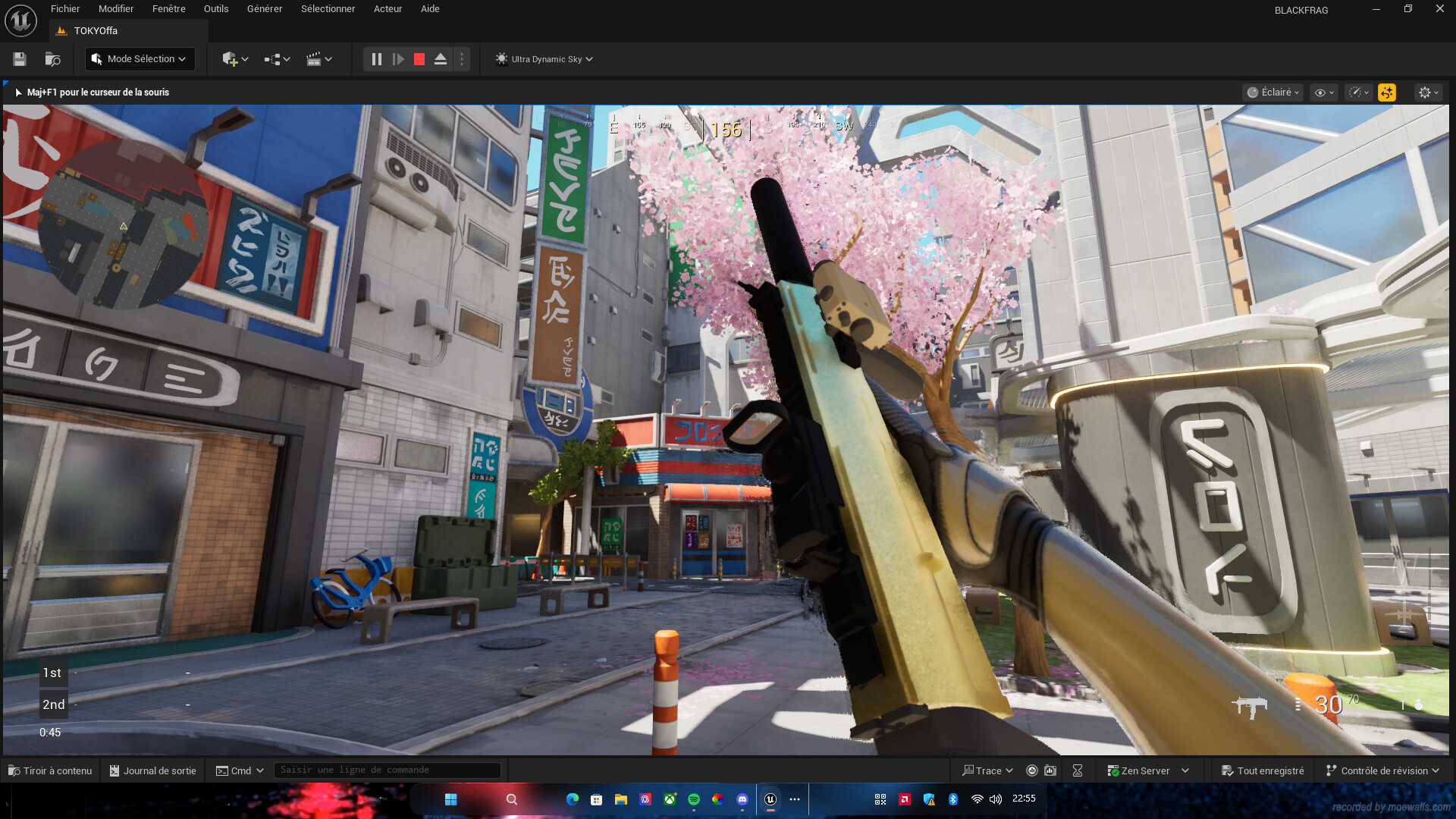The image size is (1456, 819).
Task: Toggle the viewport view mode from Éclairé
Action: click(1272, 92)
